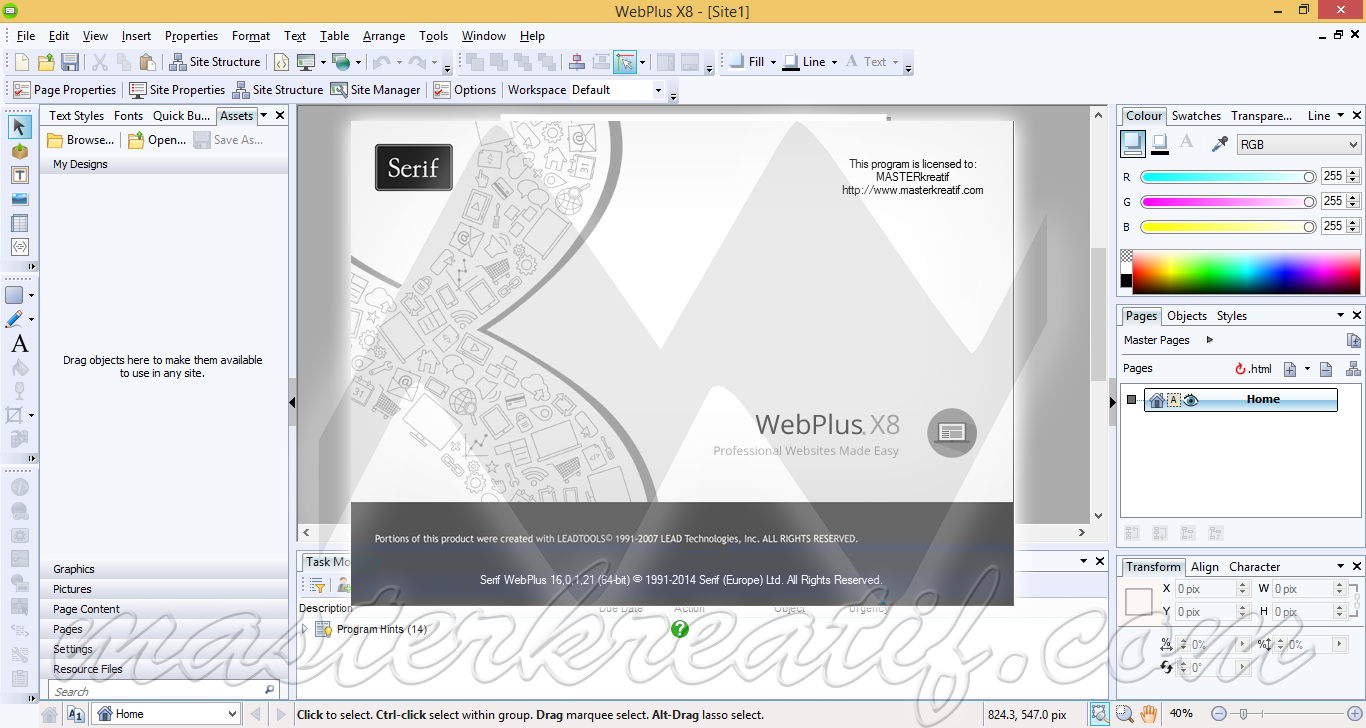1366x728 pixels.
Task: Switch to the Text Styles tab
Action: 77,116
